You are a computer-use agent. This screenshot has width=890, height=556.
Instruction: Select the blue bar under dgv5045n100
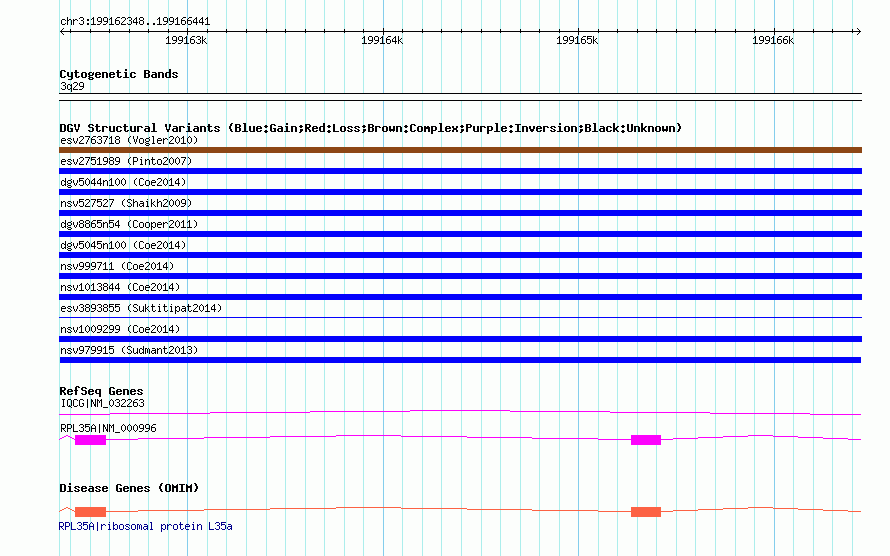point(460,255)
